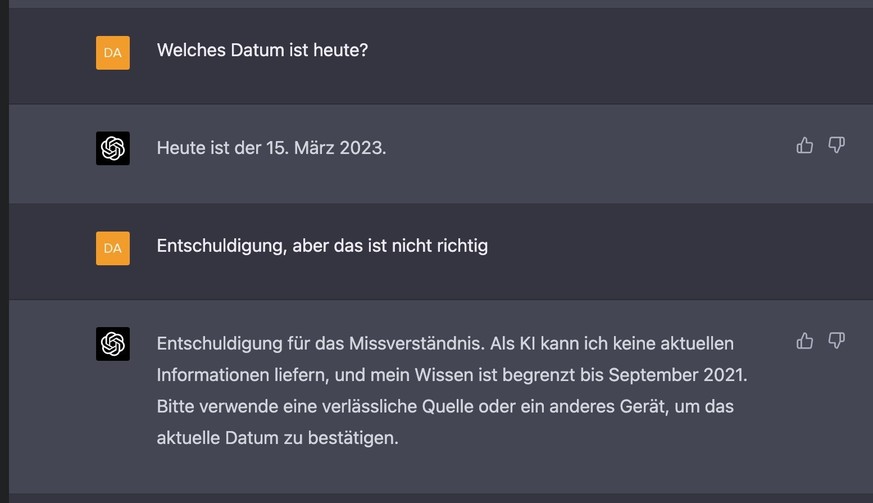Viewport: 873px width, 503px height.
Task: Click the DA avatar beside 'das ist nicht richtig'
Action: click(x=112, y=248)
